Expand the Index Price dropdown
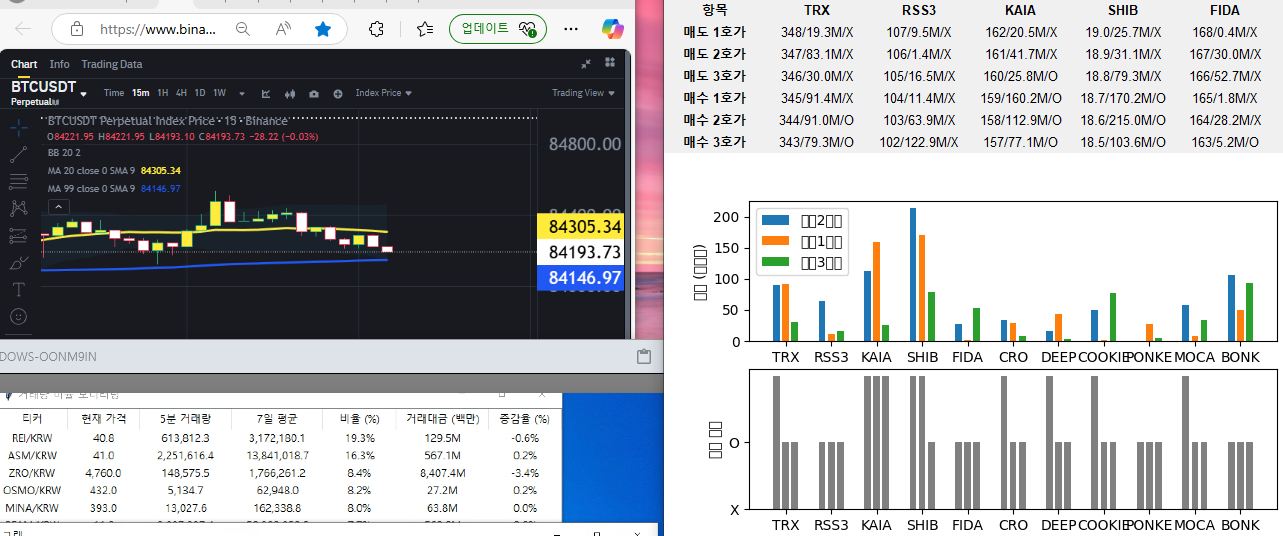This screenshot has width=1283, height=536. (x=384, y=93)
